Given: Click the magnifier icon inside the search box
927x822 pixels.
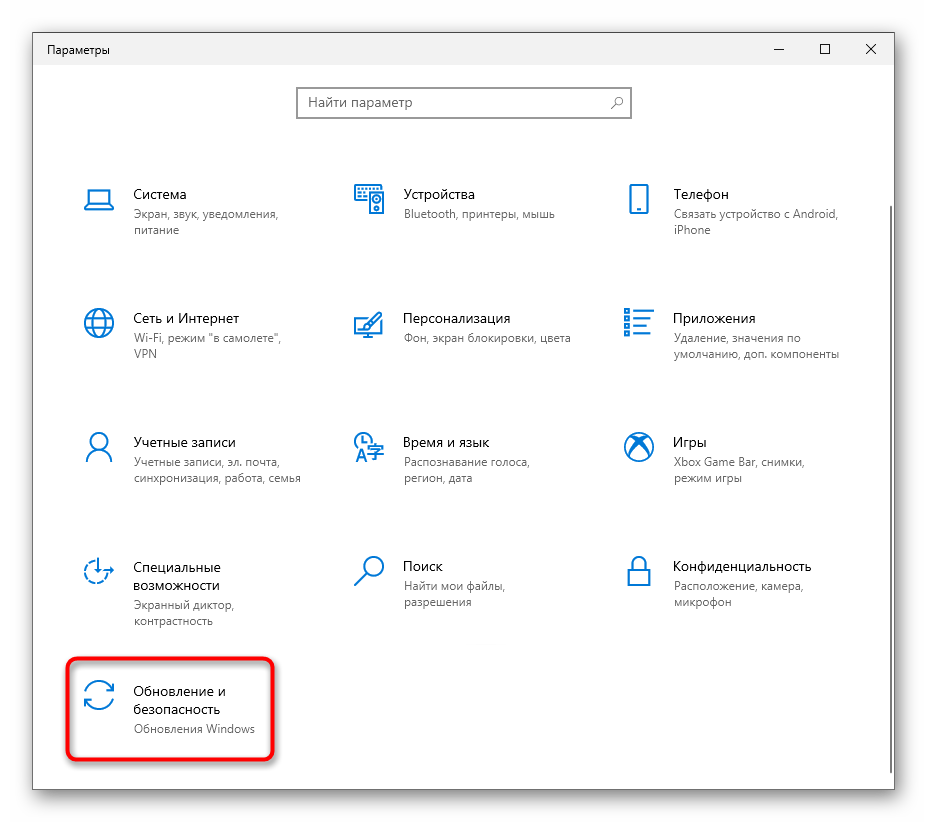Looking at the screenshot, I should tap(617, 102).
